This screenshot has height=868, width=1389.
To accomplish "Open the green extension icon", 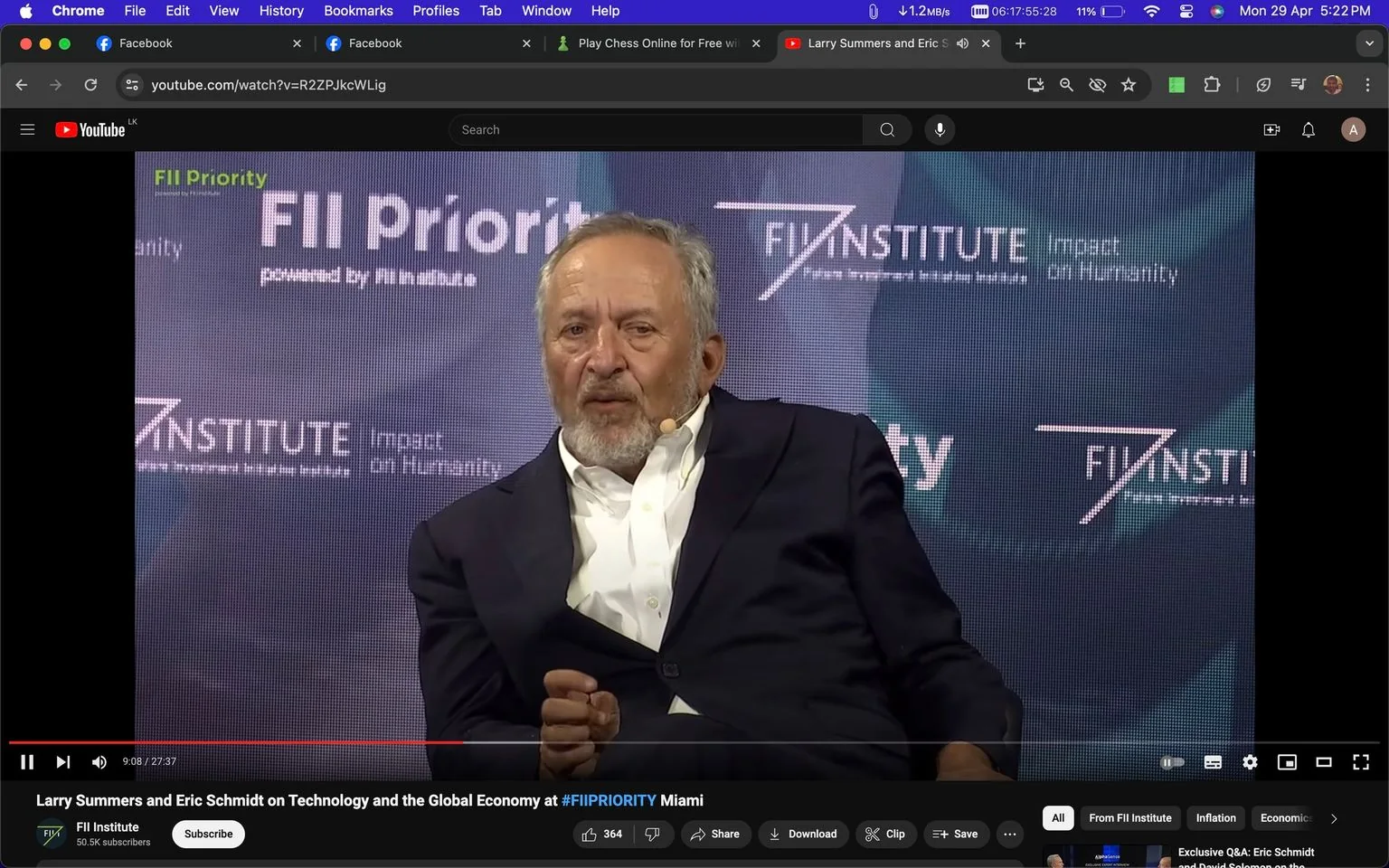I will pos(1176,84).
